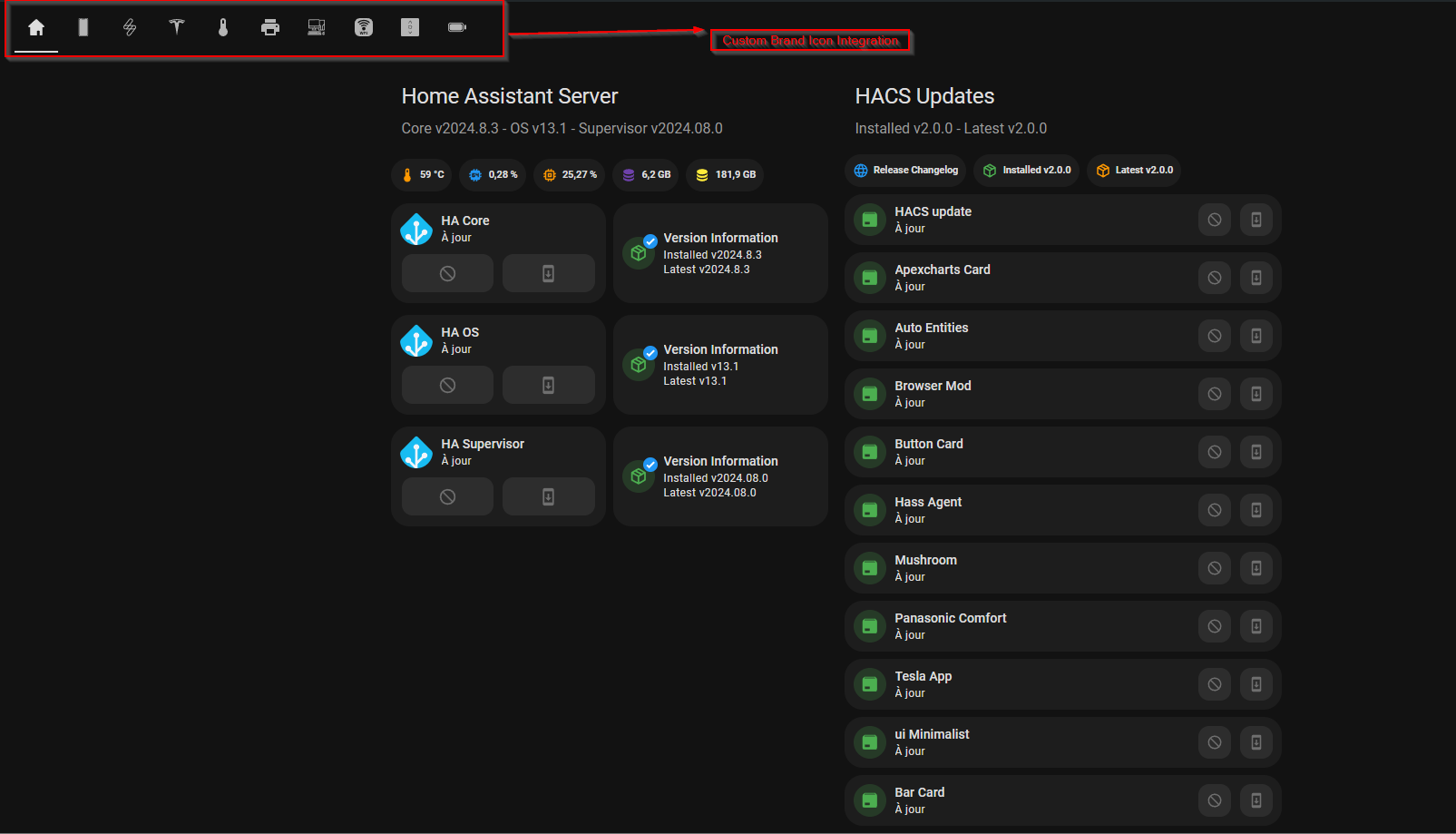Skip the HA Core update
1456x834 pixels.
tap(447, 273)
